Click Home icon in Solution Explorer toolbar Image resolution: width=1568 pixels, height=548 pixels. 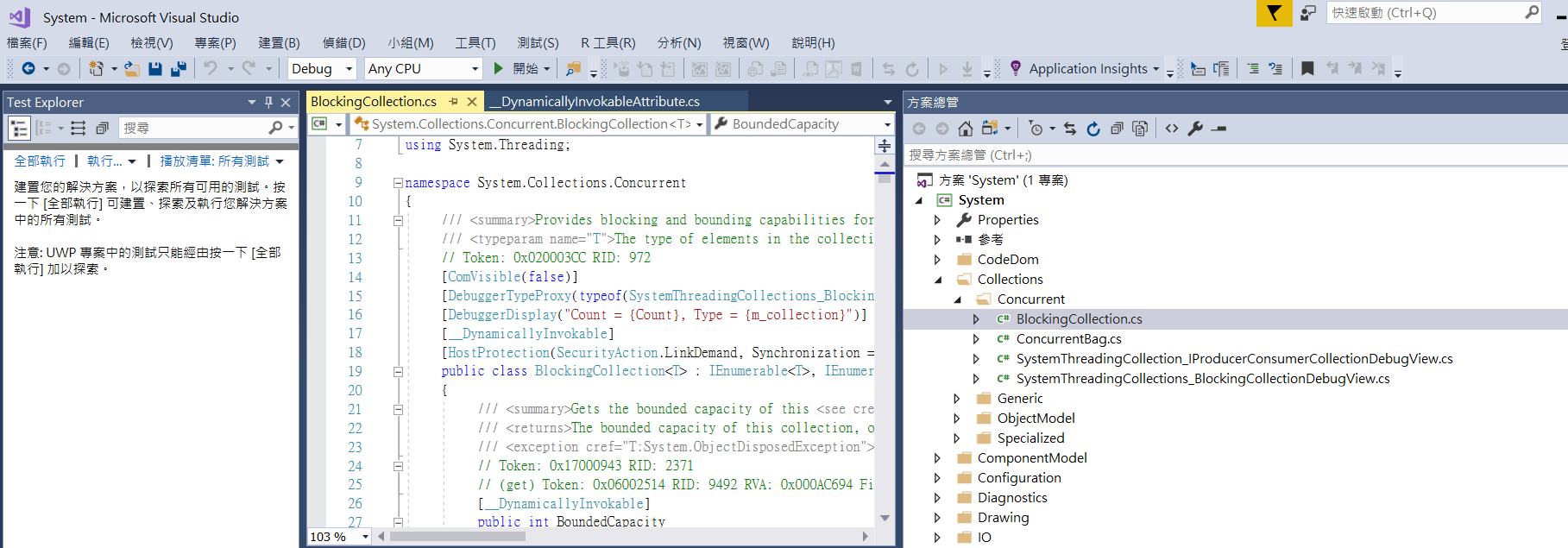tap(966, 129)
